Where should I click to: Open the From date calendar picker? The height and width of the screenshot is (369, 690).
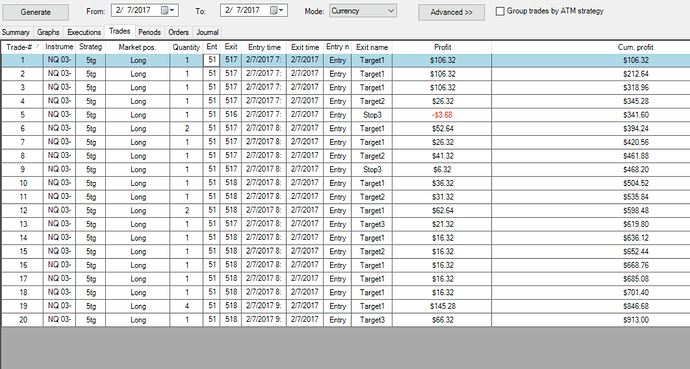168,10
